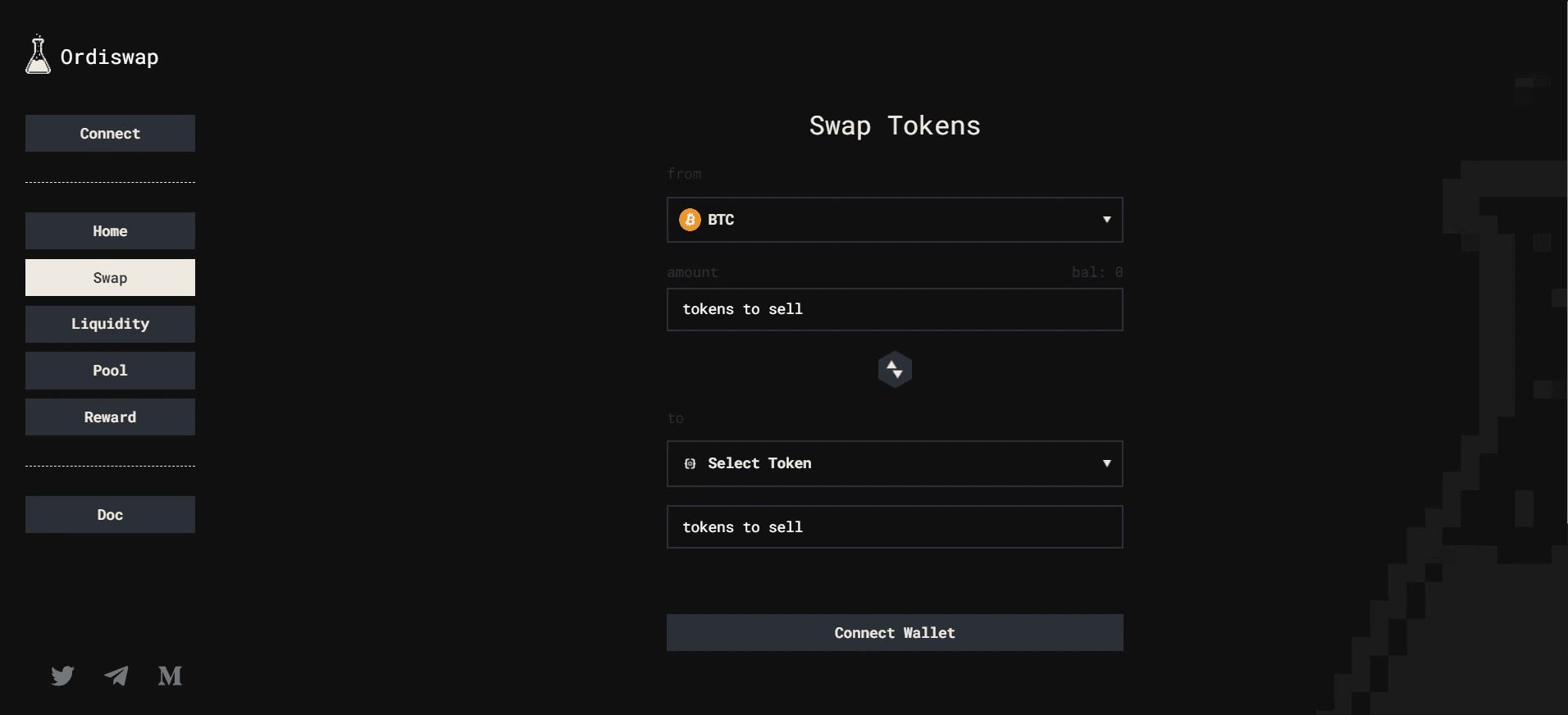Click the swap direction arrows icon
Viewport: 1568px width, 715px height.
click(x=895, y=370)
